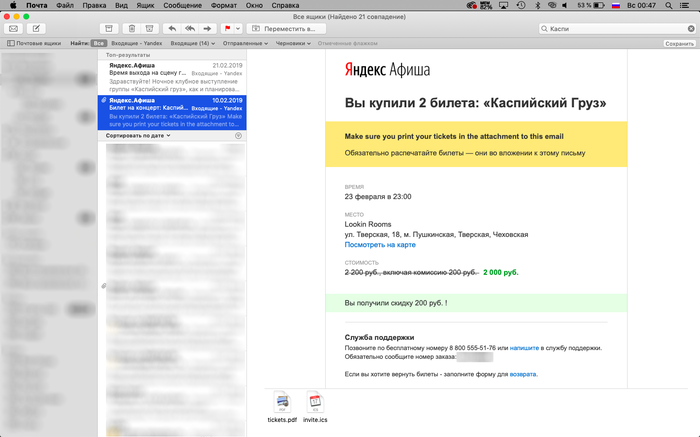This screenshot has height=437, width=700.
Task: Delete the selected message with trash icon
Action: (132, 29)
